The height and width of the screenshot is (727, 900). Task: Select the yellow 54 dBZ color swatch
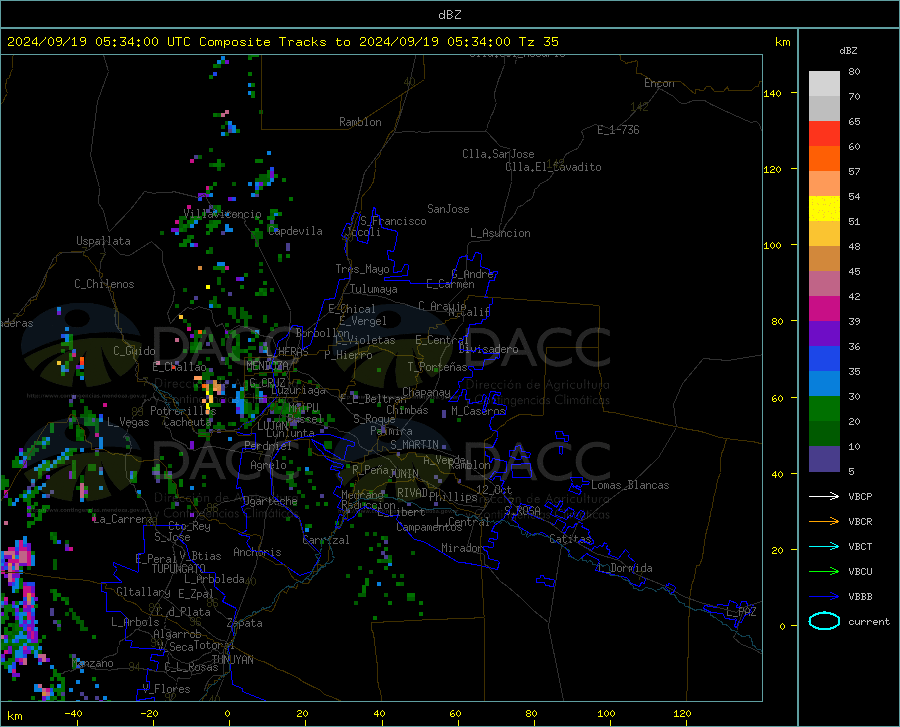click(x=824, y=209)
